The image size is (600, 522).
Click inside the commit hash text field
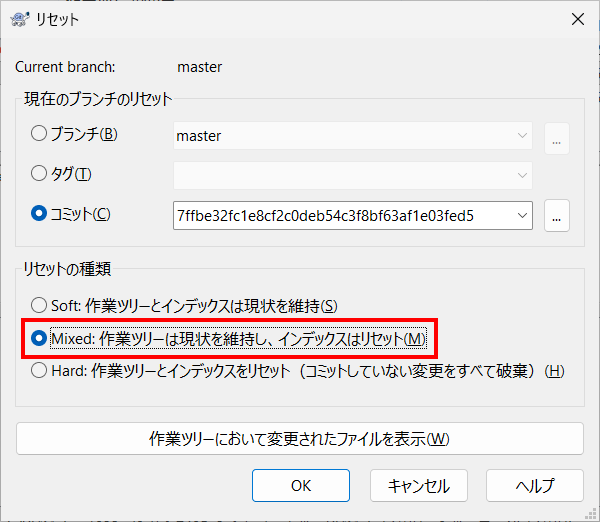(x=344, y=215)
